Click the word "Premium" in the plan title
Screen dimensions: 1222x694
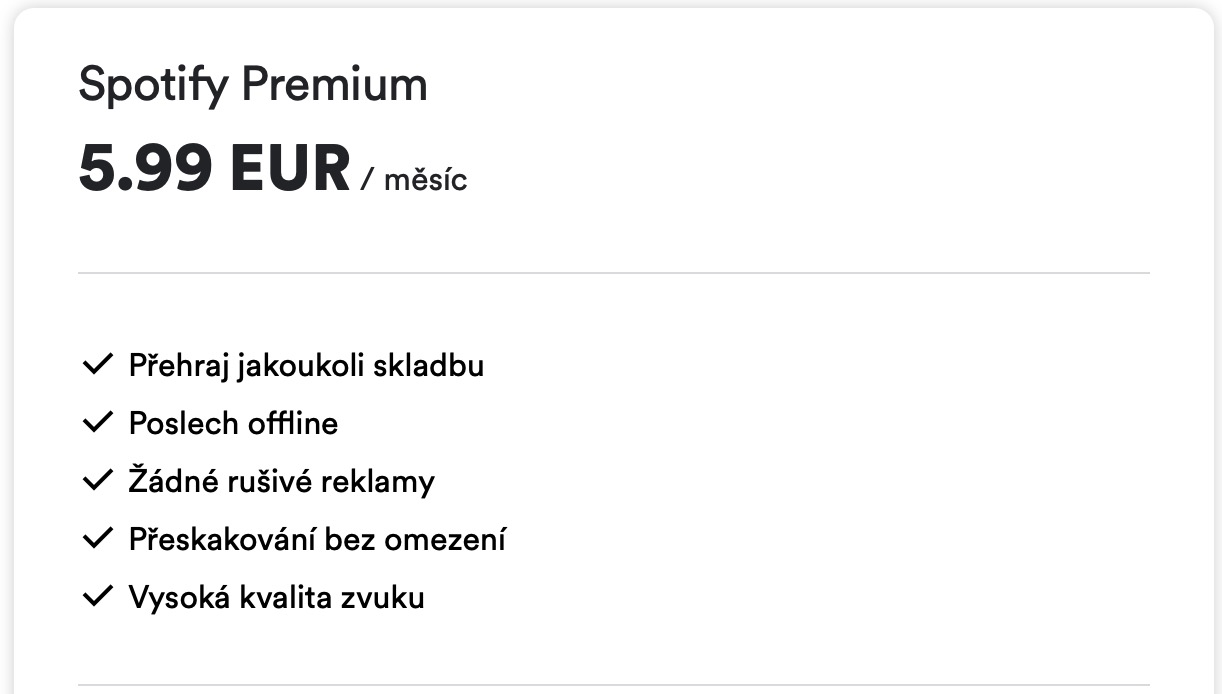click(x=334, y=85)
